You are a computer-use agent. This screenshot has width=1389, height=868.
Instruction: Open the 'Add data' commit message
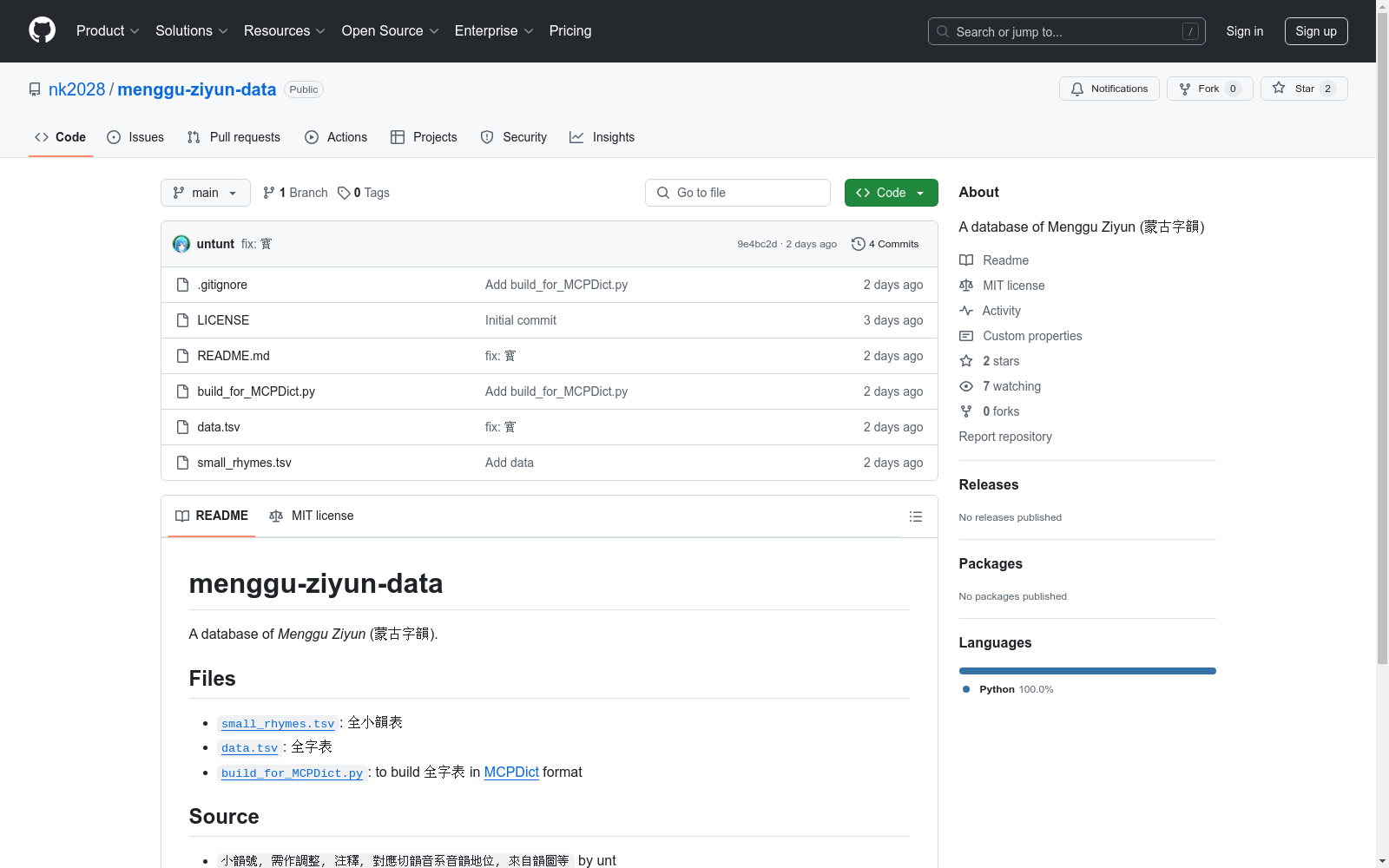pyautogui.click(x=510, y=463)
